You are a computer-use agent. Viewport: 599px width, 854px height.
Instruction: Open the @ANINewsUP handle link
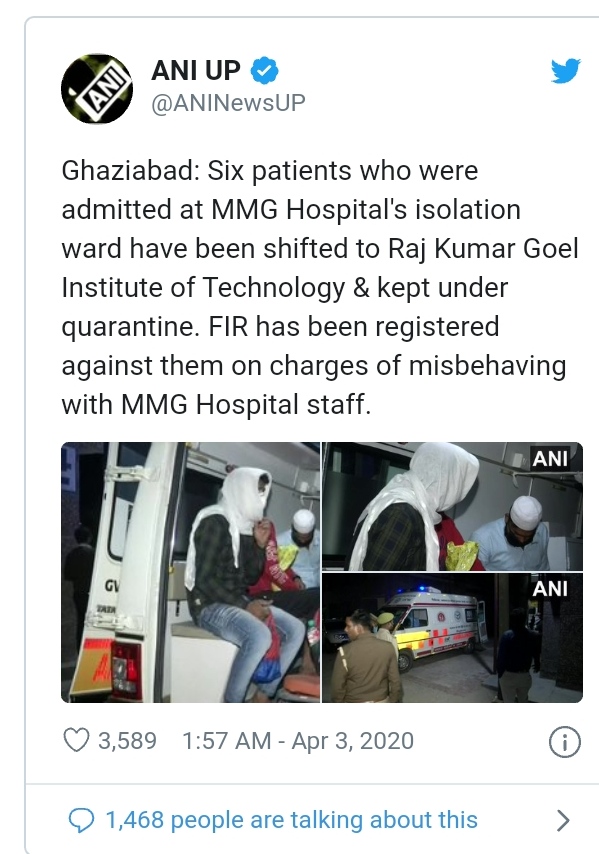(x=228, y=103)
